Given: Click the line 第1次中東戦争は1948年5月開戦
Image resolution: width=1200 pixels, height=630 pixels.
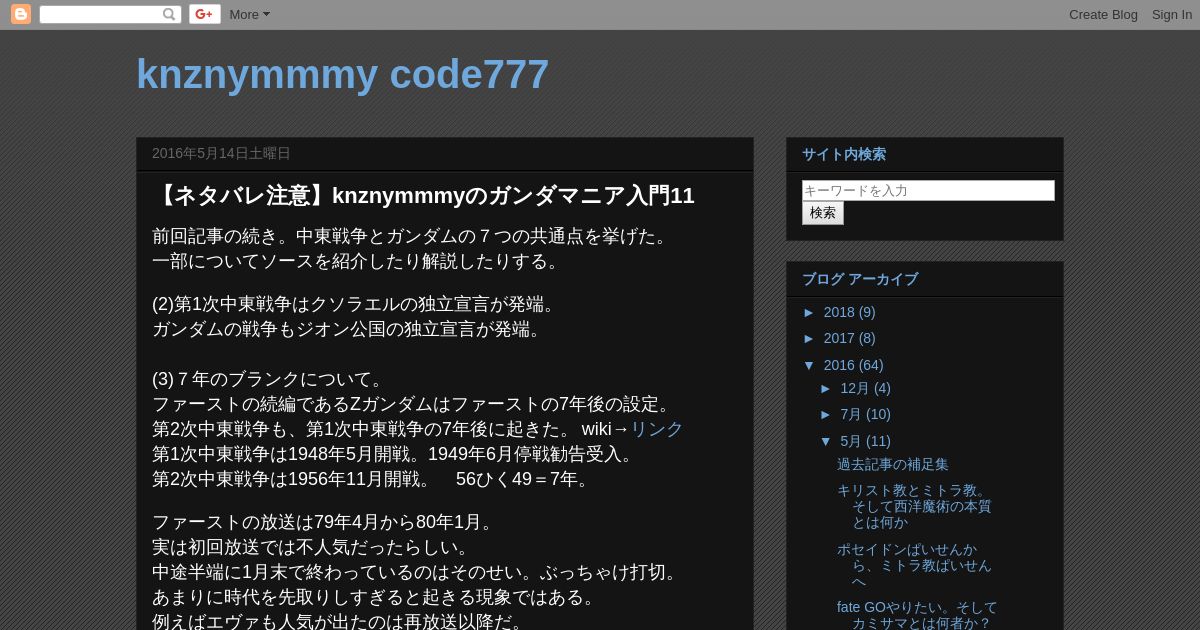Looking at the screenshot, I should 396,454.
